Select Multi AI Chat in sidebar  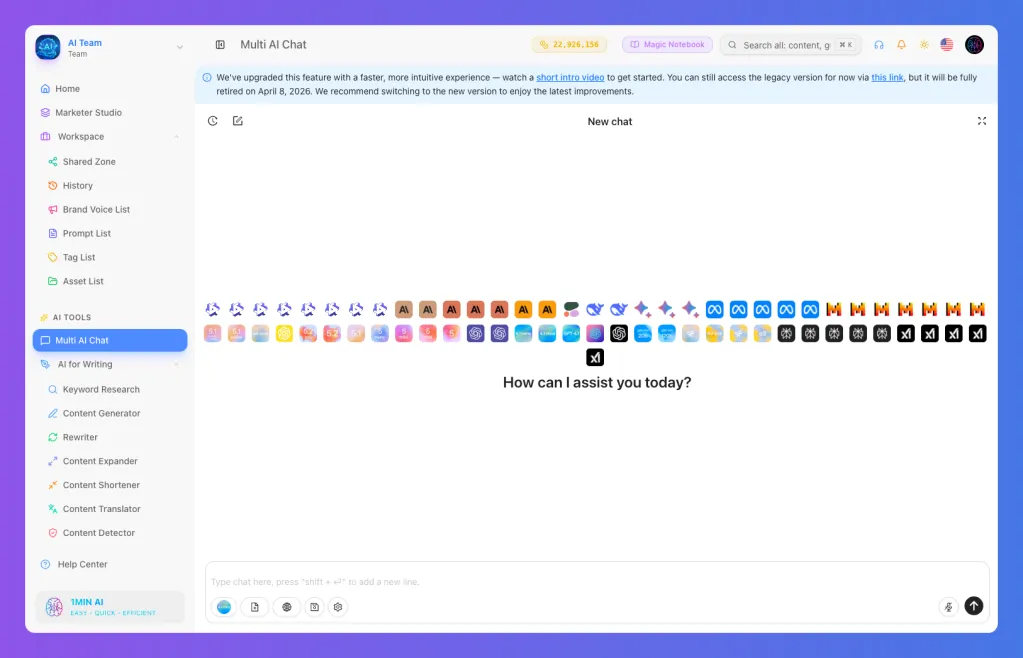[x=110, y=340]
